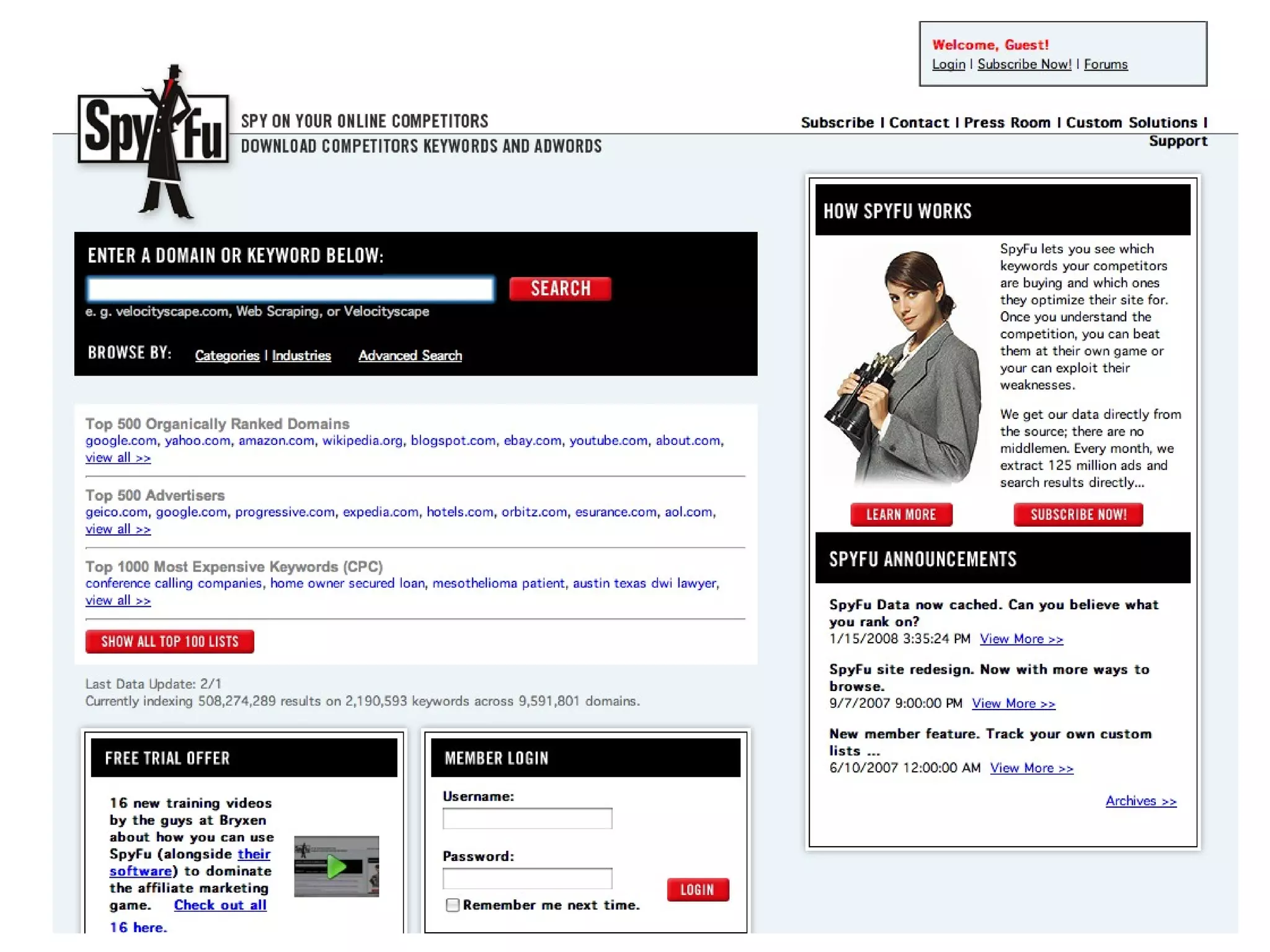The width and height of the screenshot is (1270, 952).
Task: Open the Advanced Search link
Action: [x=410, y=355]
